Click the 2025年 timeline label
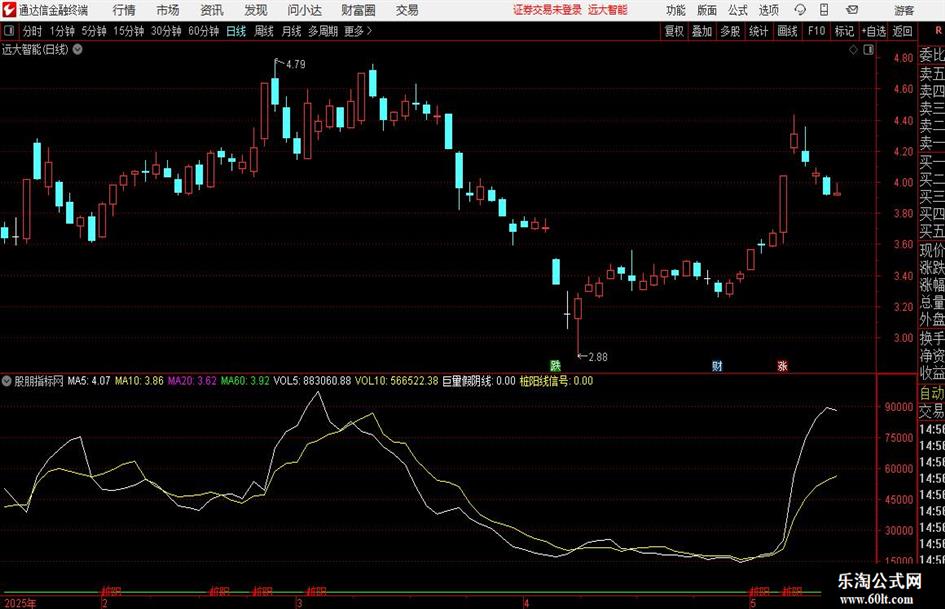Viewport: 945px width, 609px height. [20, 603]
